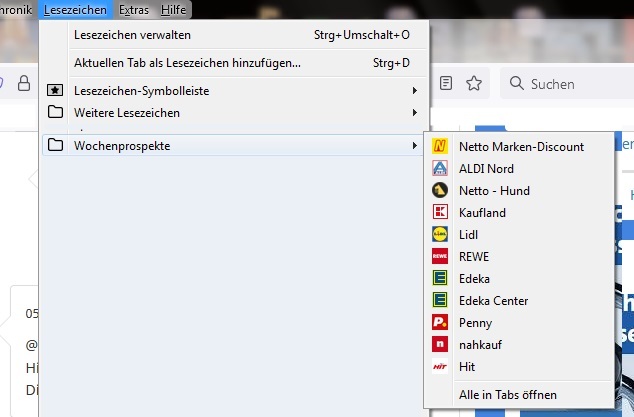634x417 pixels.
Task: Open Edeka Center bookmark label
Action: click(493, 301)
